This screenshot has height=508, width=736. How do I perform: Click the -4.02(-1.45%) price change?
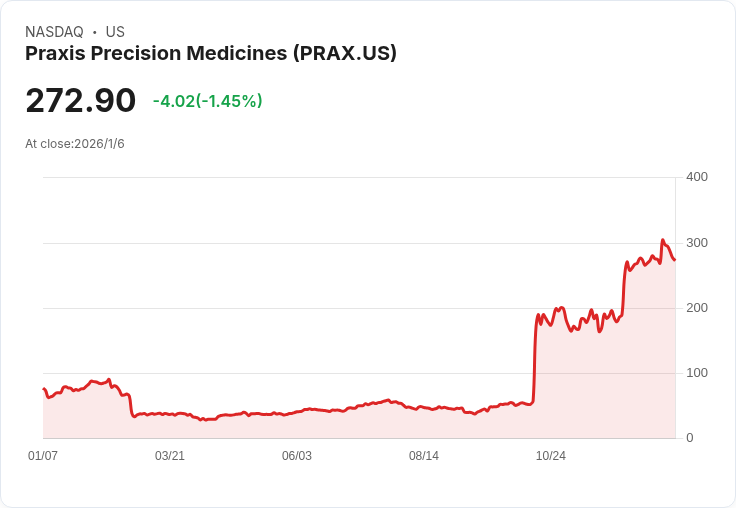click(x=207, y=101)
